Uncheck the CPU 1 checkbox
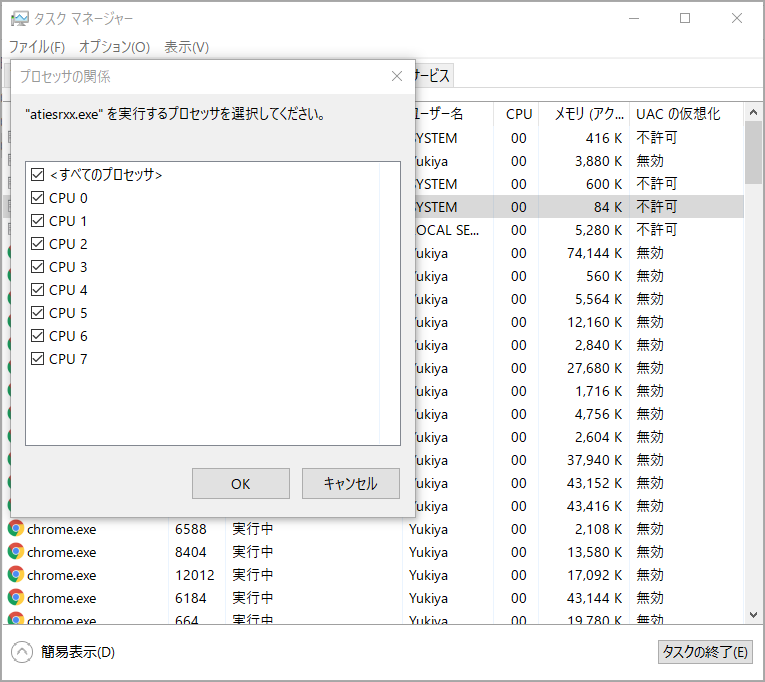 pyautogui.click(x=38, y=221)
